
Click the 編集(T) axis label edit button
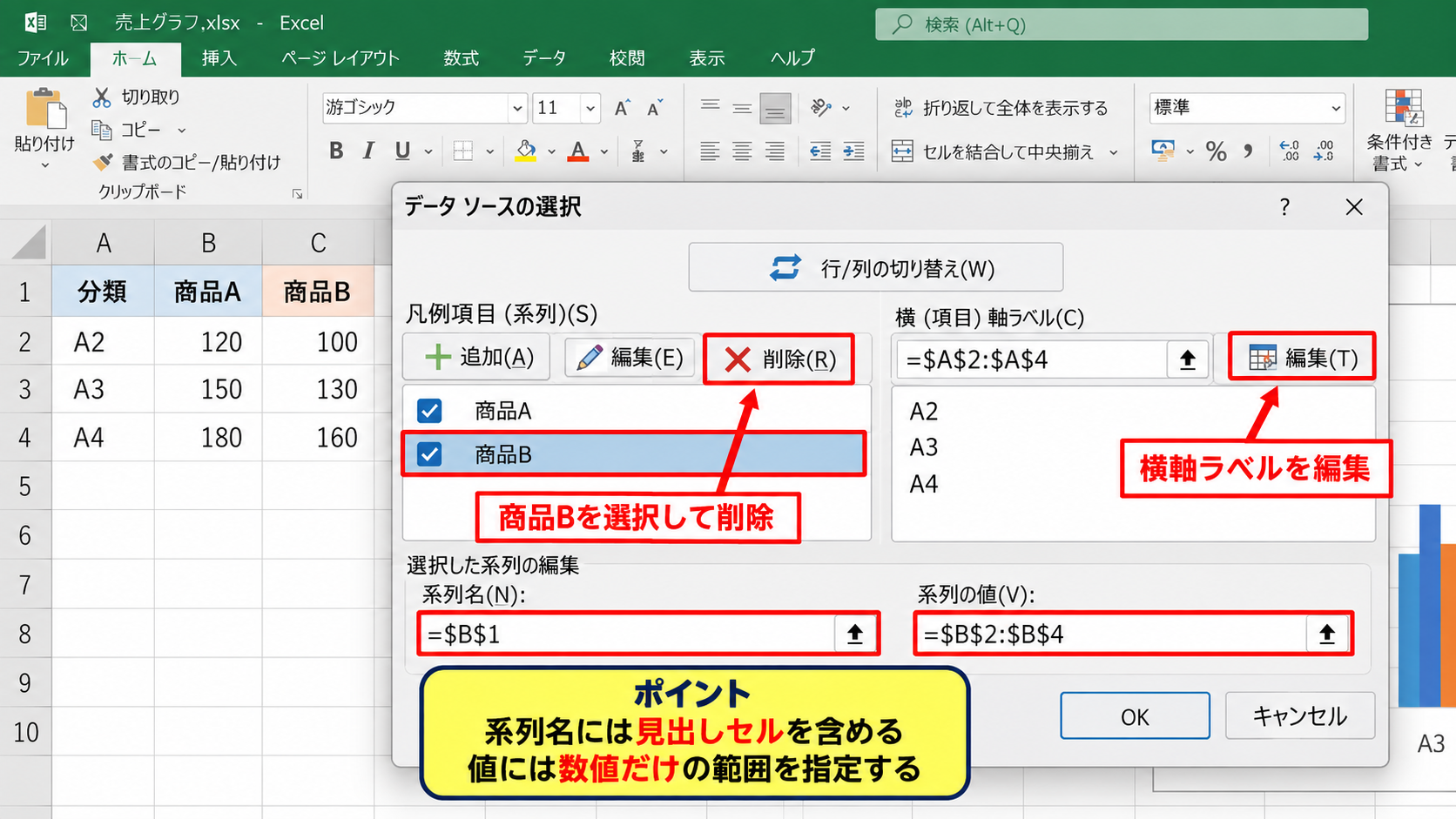pos(1302,357)
